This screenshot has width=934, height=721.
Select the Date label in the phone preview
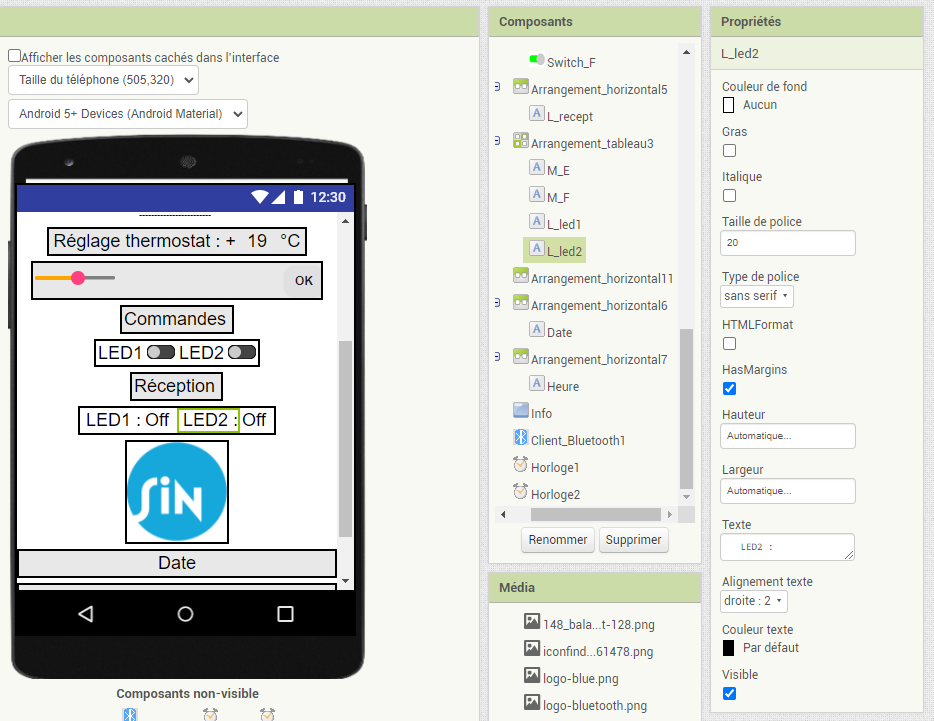tap(177, 563)
